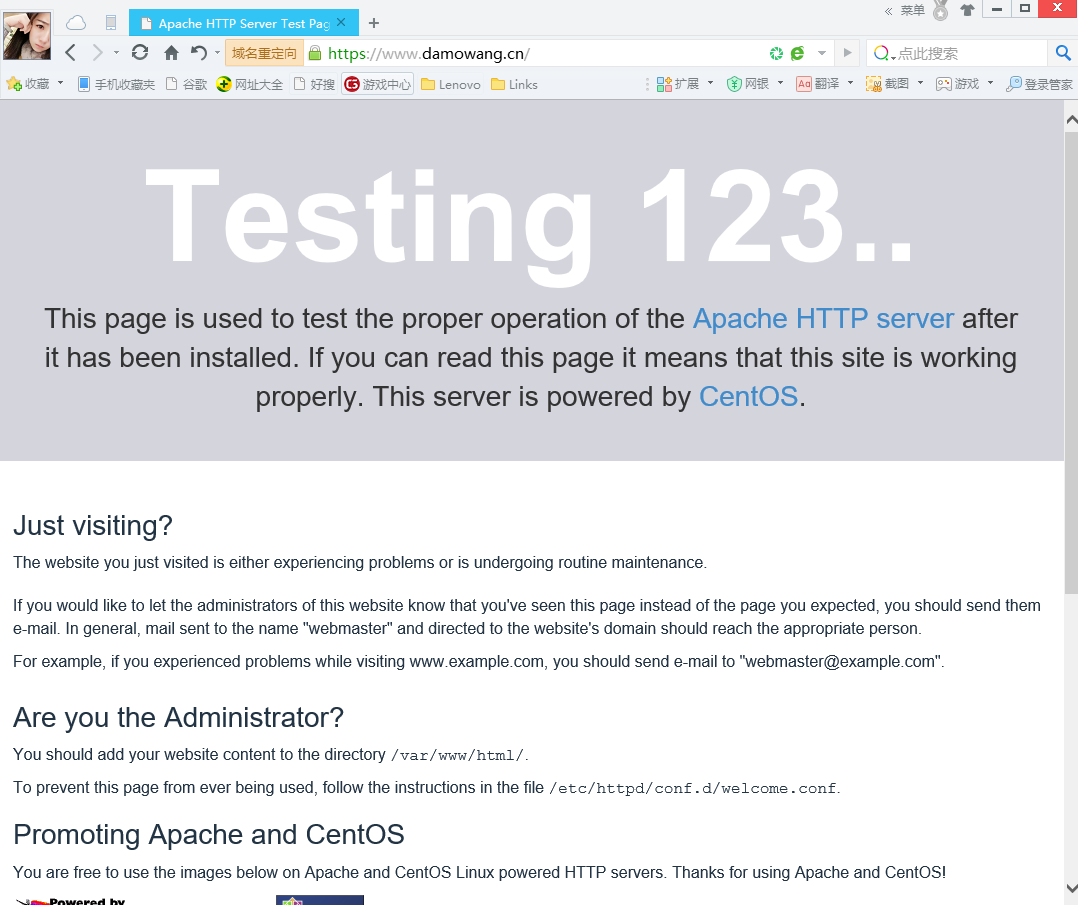
Task: Open the 菜单 menu
Action: pyautogui.click(x=912, y=10)
